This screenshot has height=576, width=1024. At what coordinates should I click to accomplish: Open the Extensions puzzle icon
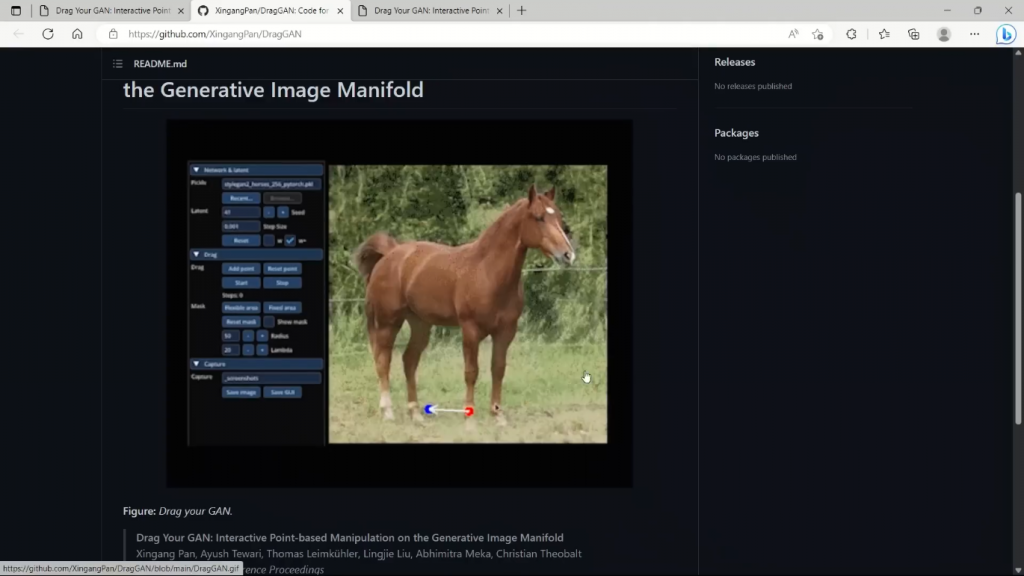851,34
